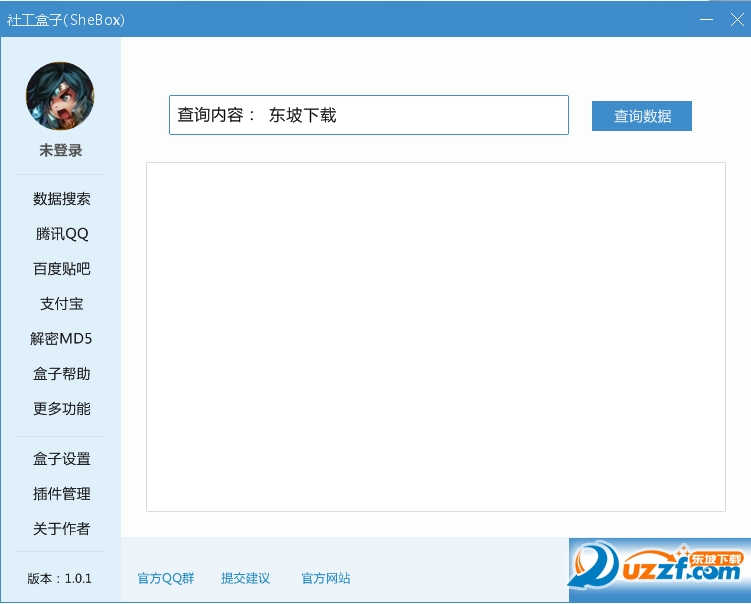Click inside the empty results panel
Image resolution: width=751 pixels, height=604 pixels.
(436, 337)
